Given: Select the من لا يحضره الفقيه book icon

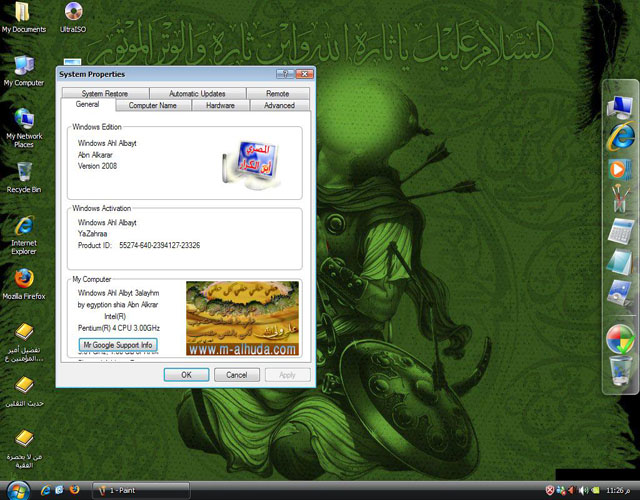Looking at the screenshot, I should [24, 449].
